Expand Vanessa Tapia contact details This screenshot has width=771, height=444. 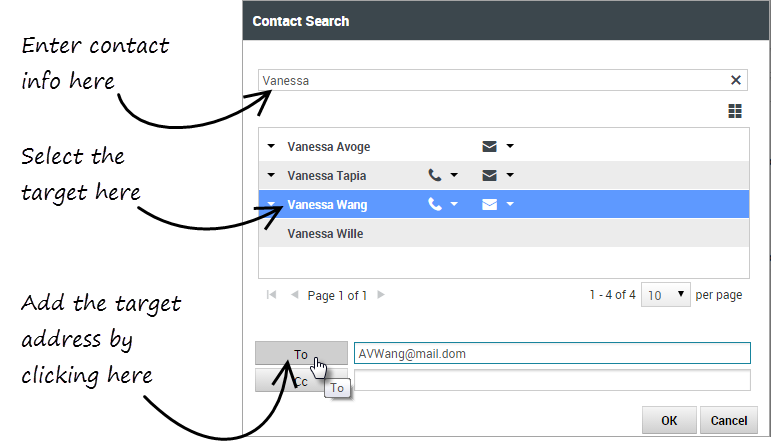click(271, 176)
